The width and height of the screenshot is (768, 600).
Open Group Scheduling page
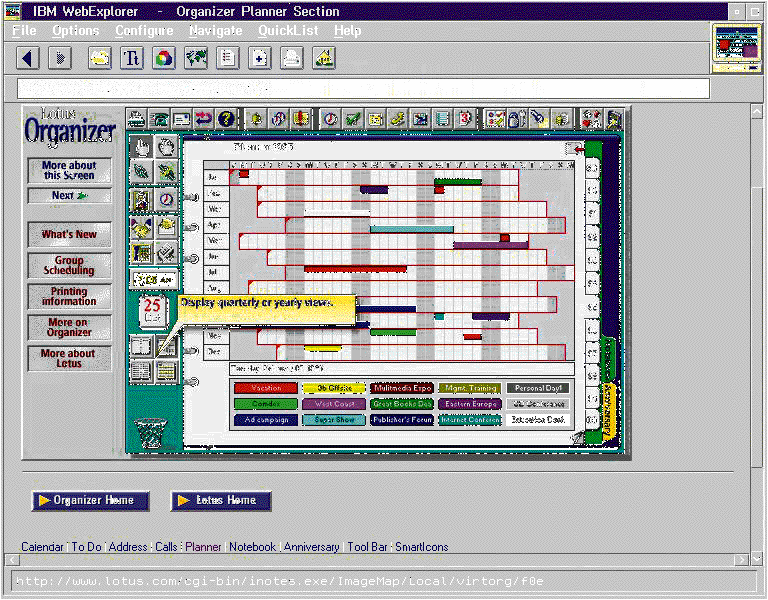(x=69, y=265)
